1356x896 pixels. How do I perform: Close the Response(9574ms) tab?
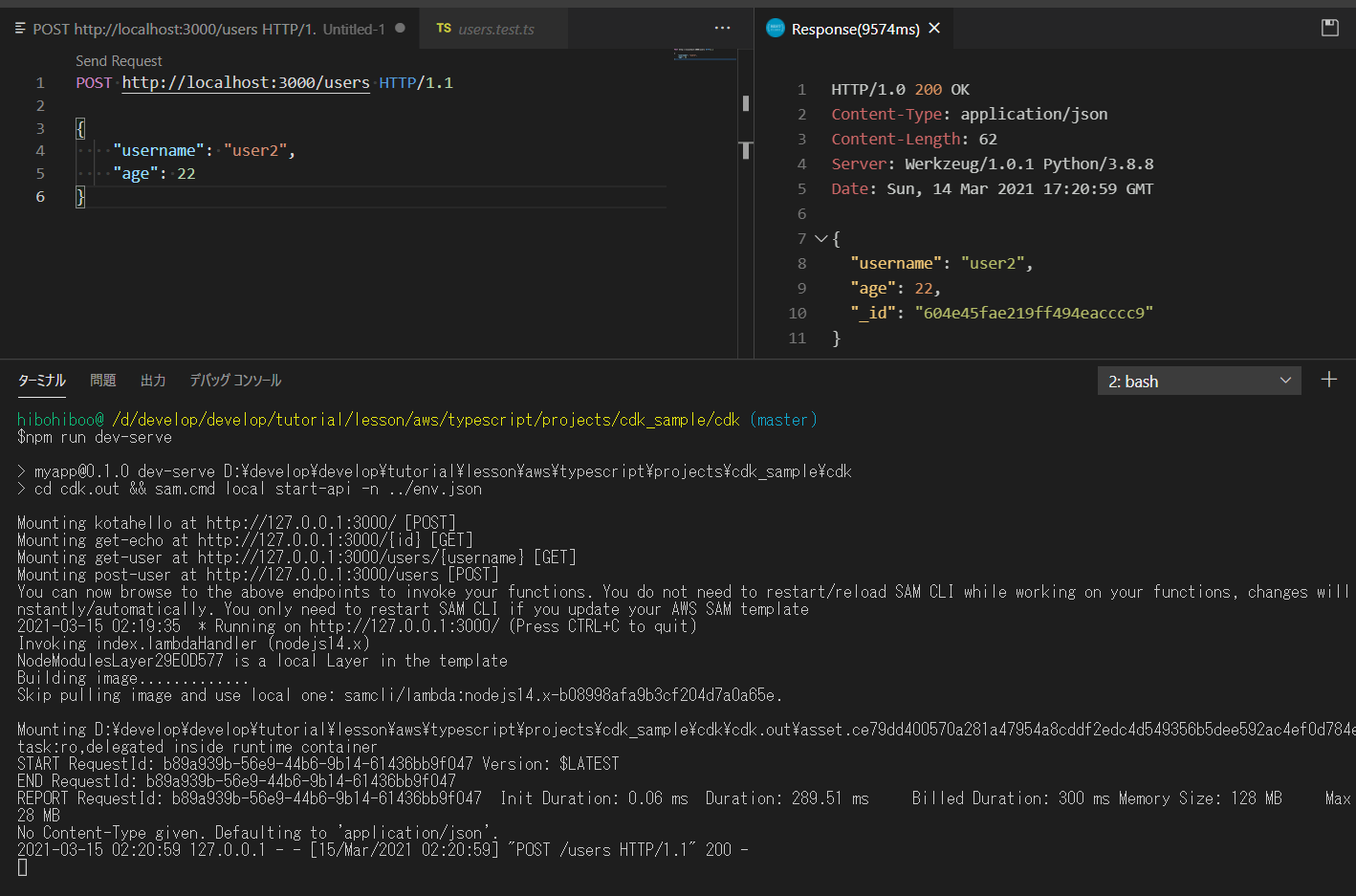[934, 29]
